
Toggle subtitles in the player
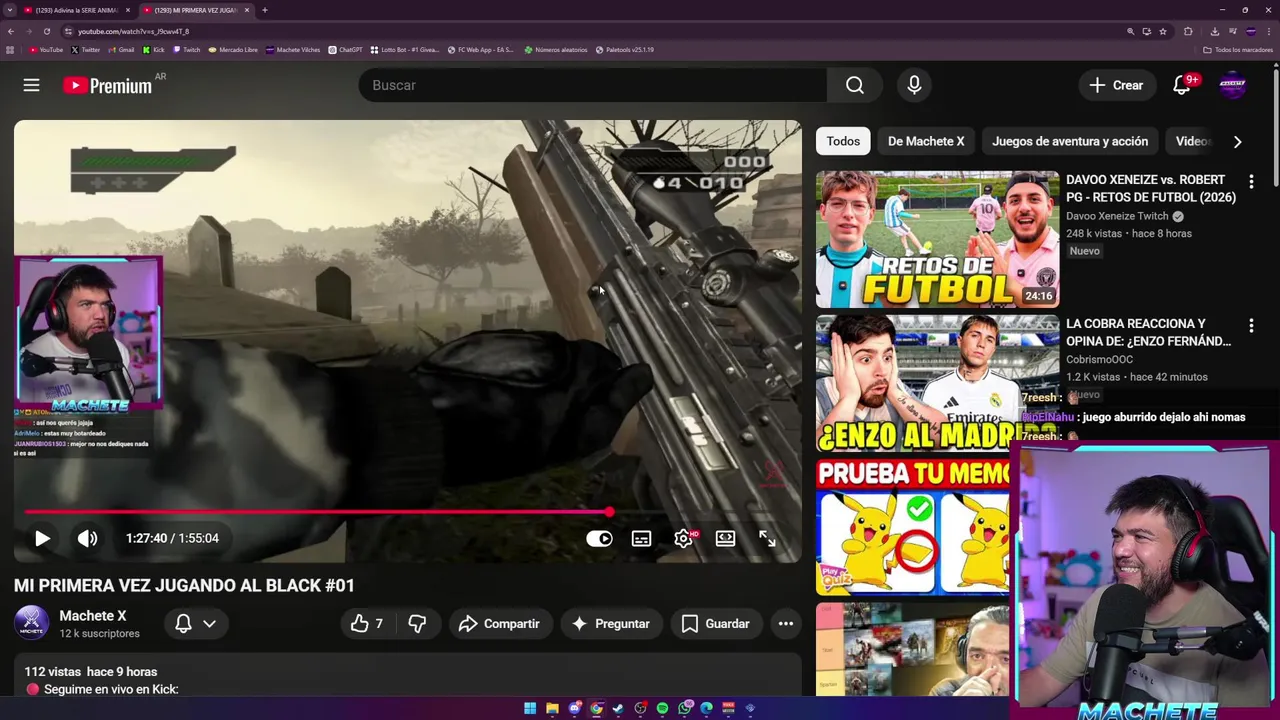[641, 538]
